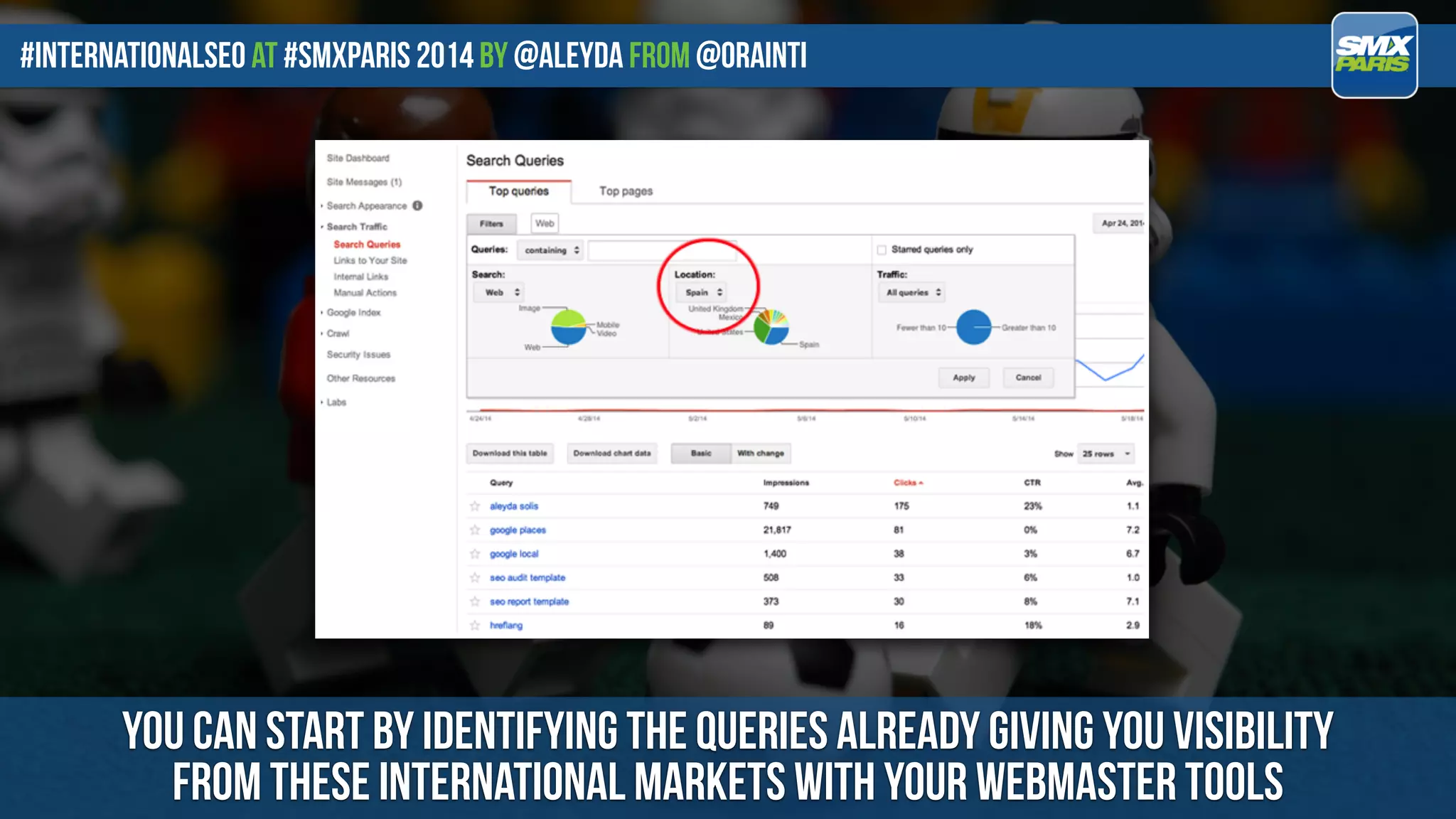The image size is (1456, 819).
Task: Open Security Issues in sidebar
Action: point(358,355)
